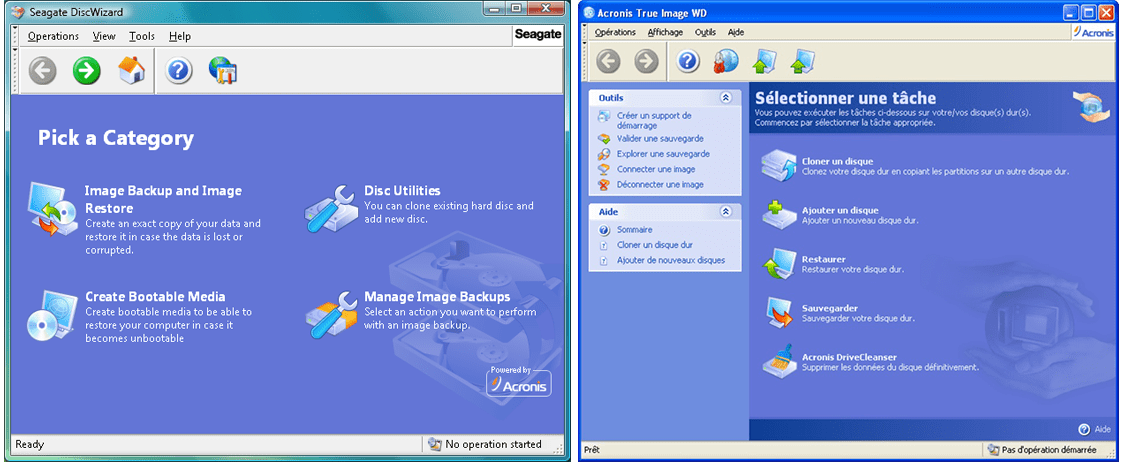Click Déconnecter une image link
This screenshot has width=1123, height=462.
tap(660, 184)
